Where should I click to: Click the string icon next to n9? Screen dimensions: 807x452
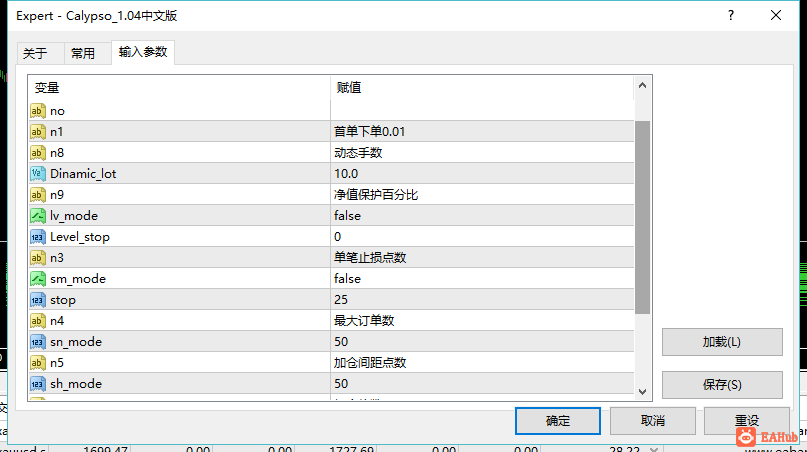pyautogui.click(x=38, y=195)
